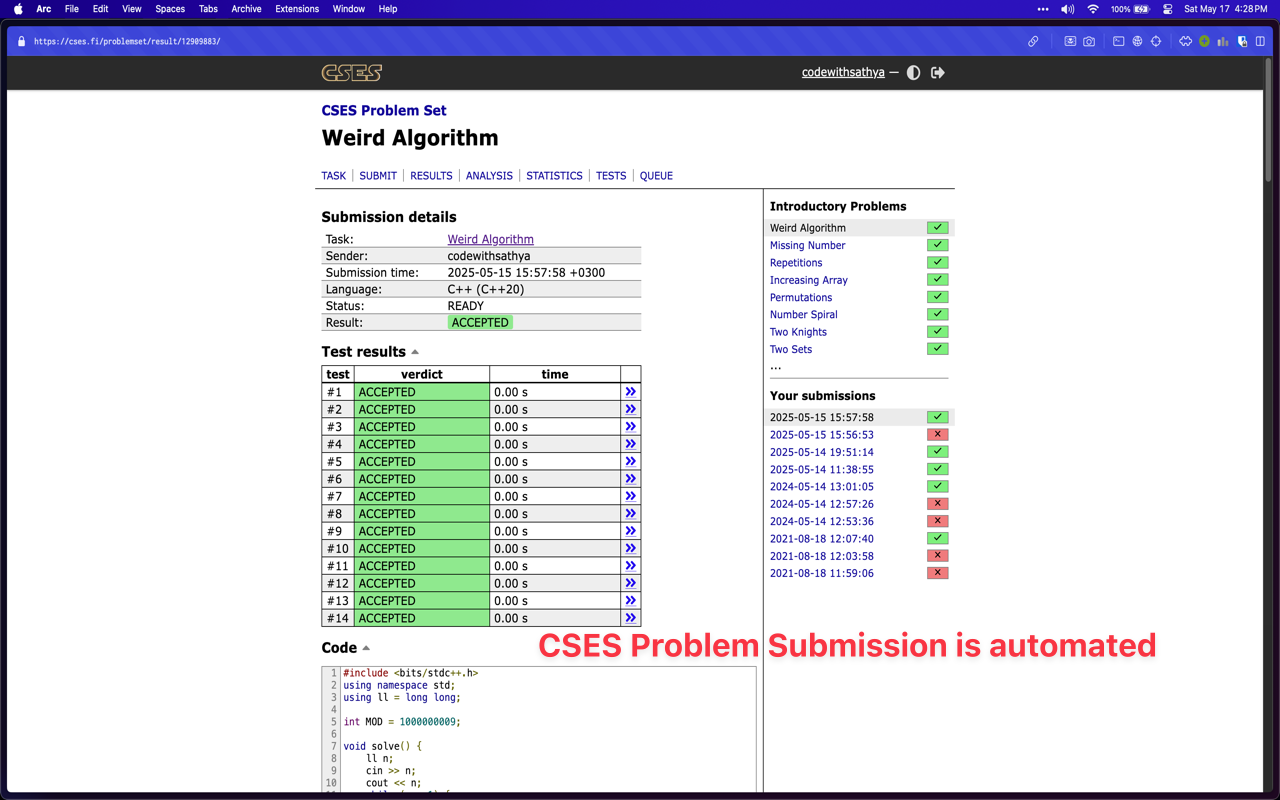Open test #1 details double-arrow icon
Viewport: 1280px width, 800px height.
[x=630, y=392]
